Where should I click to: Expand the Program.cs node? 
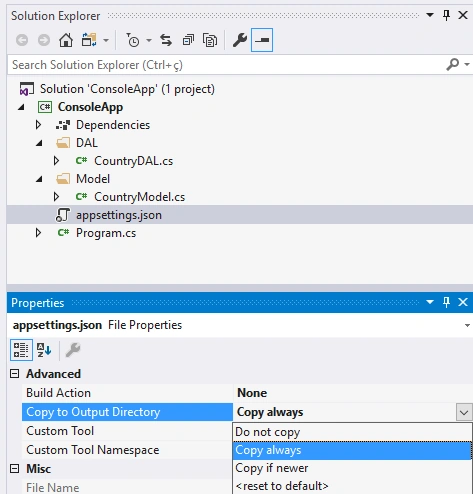pos(38,233)
